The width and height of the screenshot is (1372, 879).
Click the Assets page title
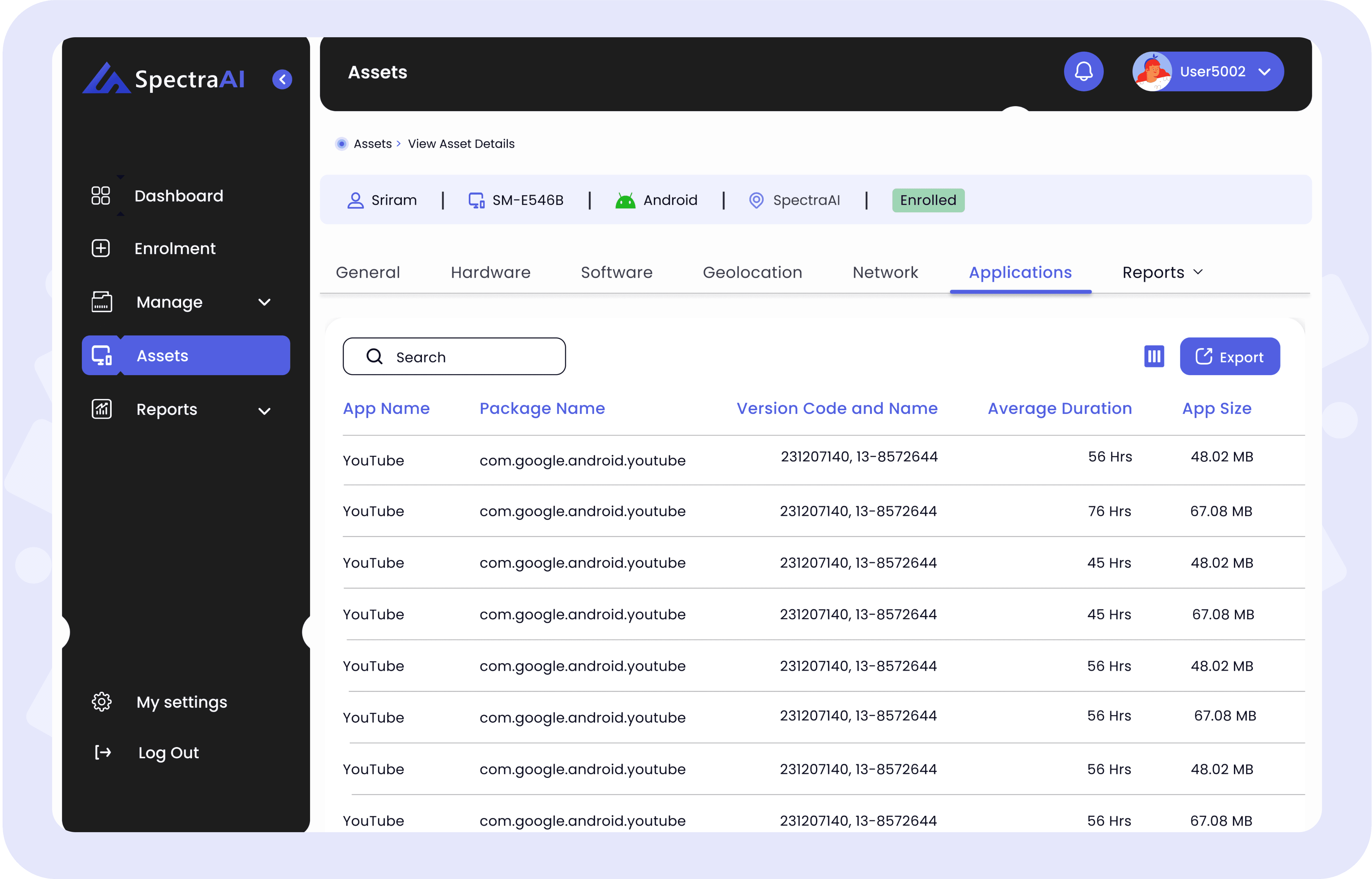pyautogui.click(x=377, y=72)
